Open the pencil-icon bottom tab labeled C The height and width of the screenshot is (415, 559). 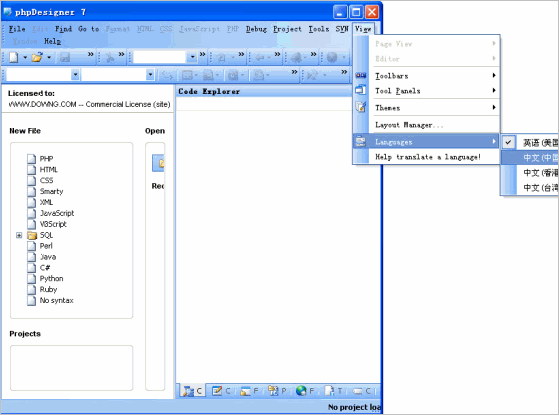point(221,391)
